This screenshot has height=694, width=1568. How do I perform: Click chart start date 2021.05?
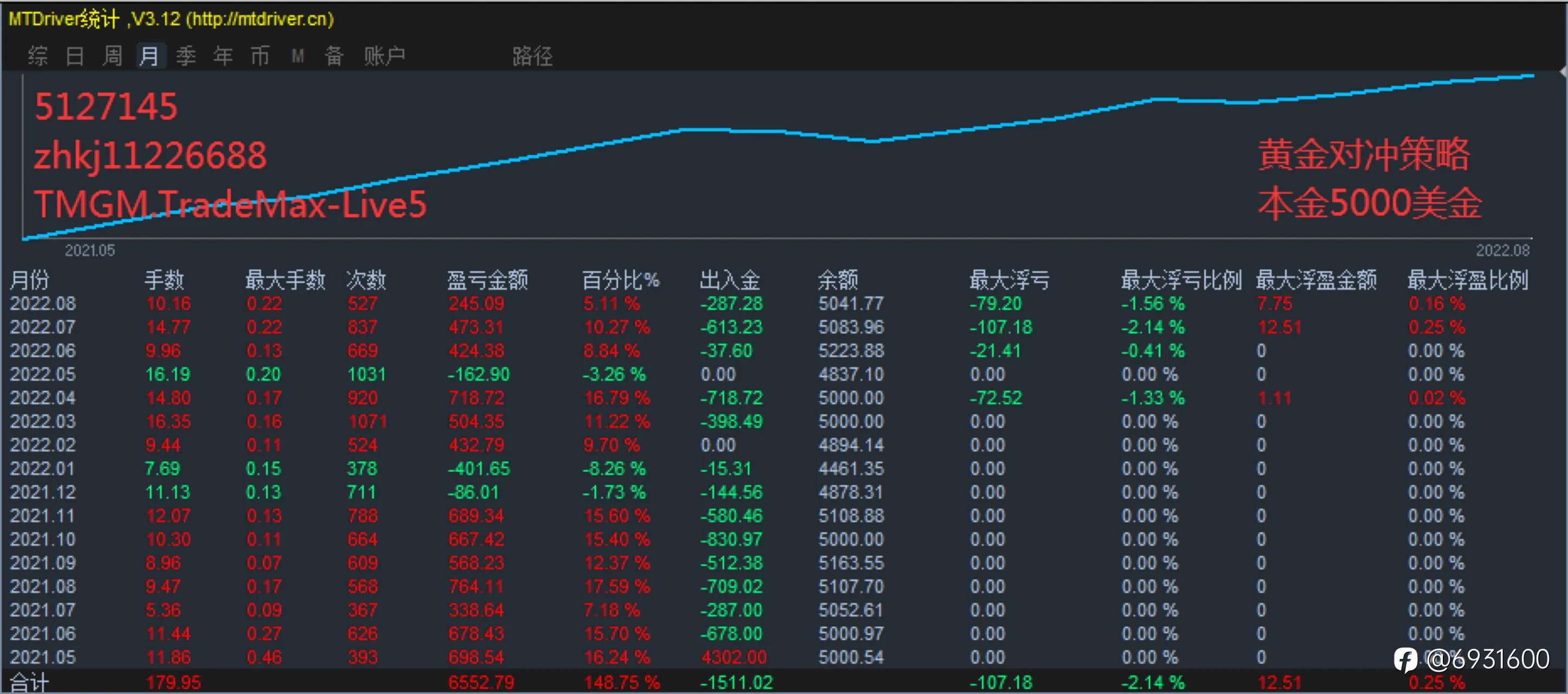89,250
